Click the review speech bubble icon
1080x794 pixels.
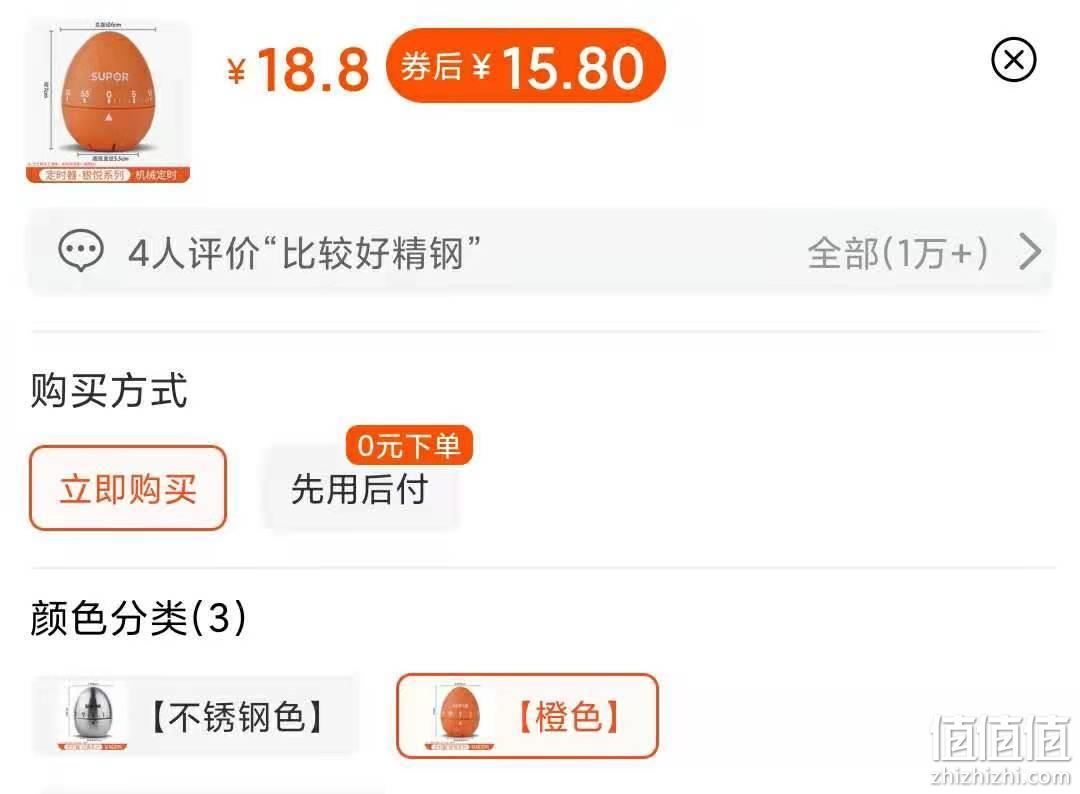coord(81,251)
